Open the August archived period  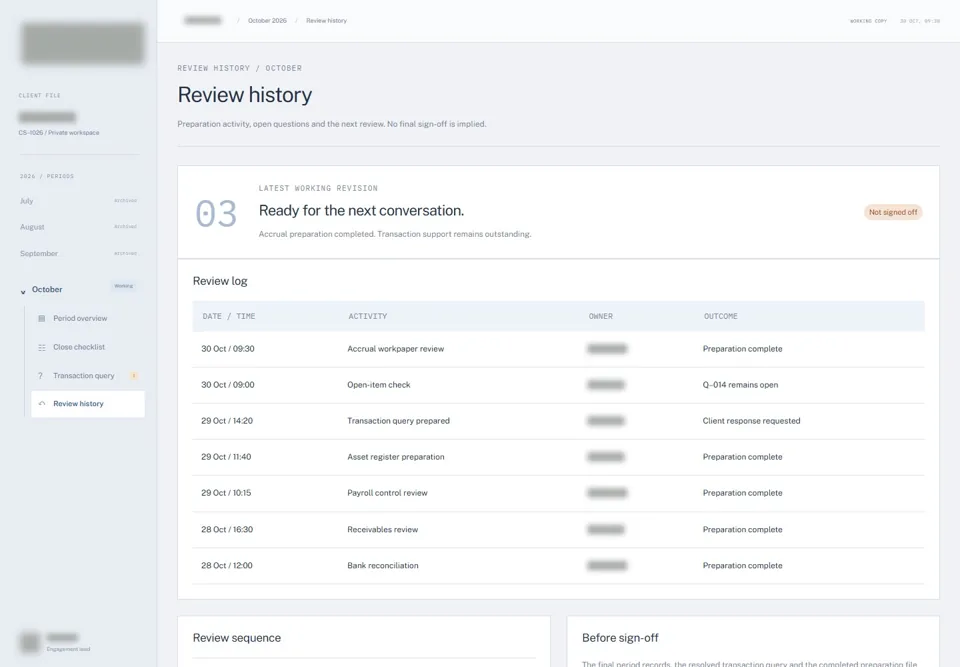click(78, 227)
